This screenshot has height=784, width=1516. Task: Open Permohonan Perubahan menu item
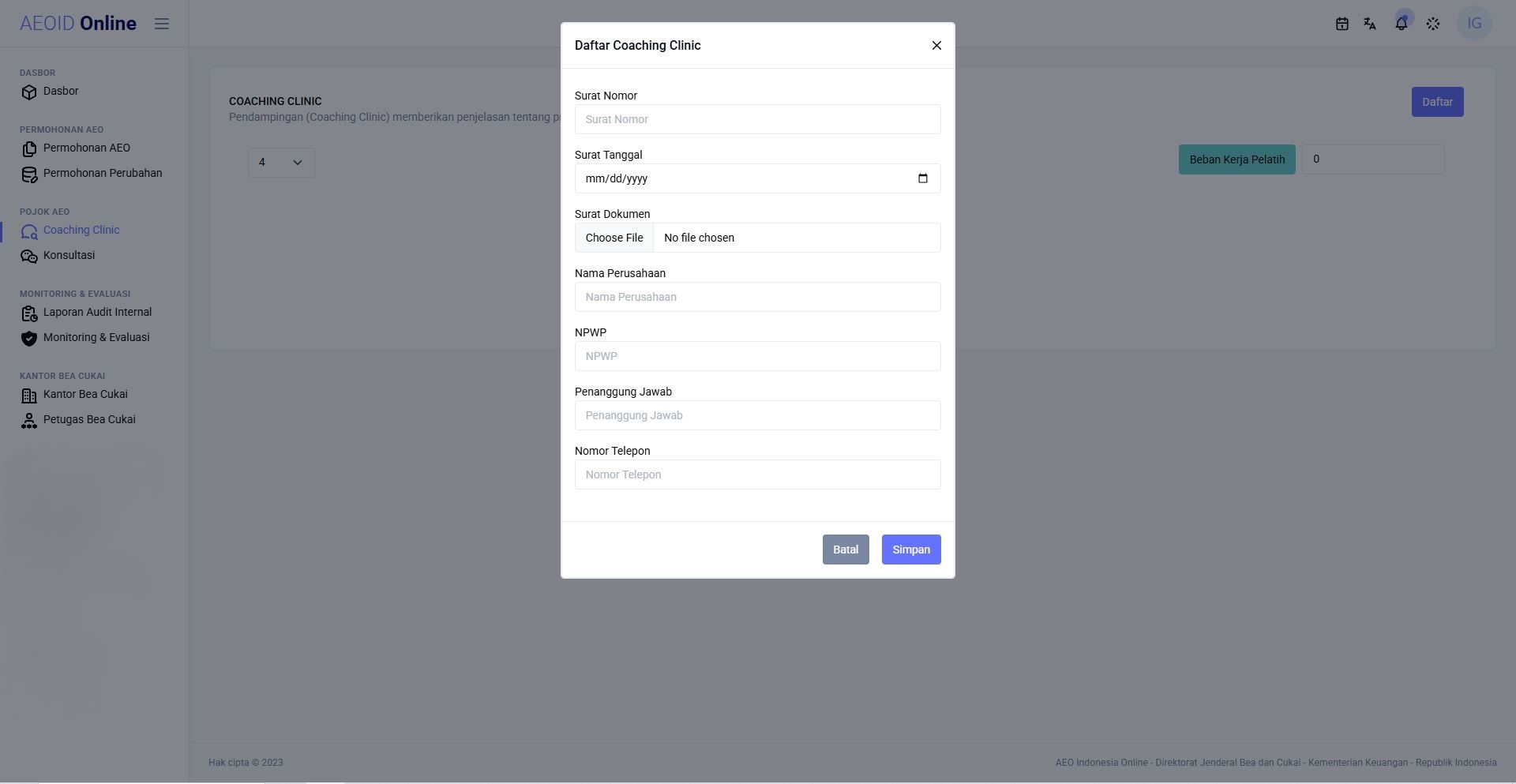[x=103, y=173]
